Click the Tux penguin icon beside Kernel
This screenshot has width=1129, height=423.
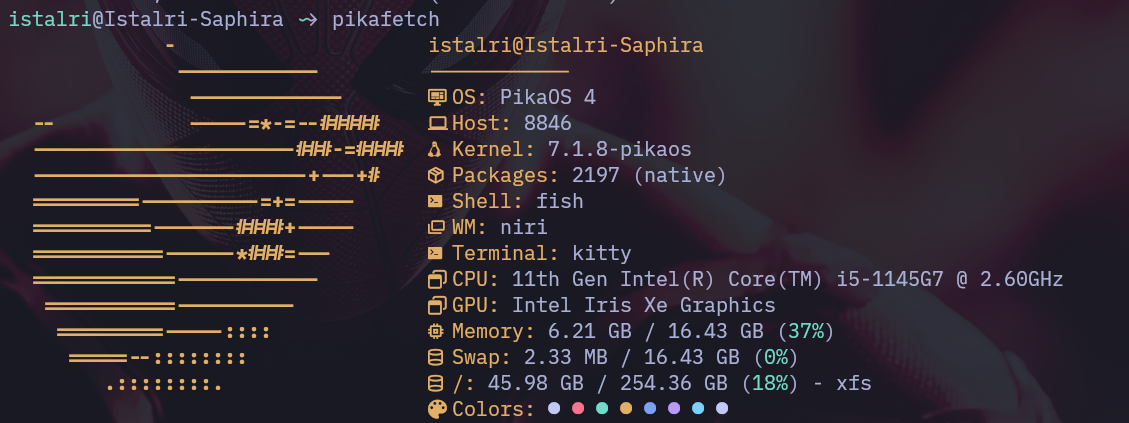coord(434,149)
